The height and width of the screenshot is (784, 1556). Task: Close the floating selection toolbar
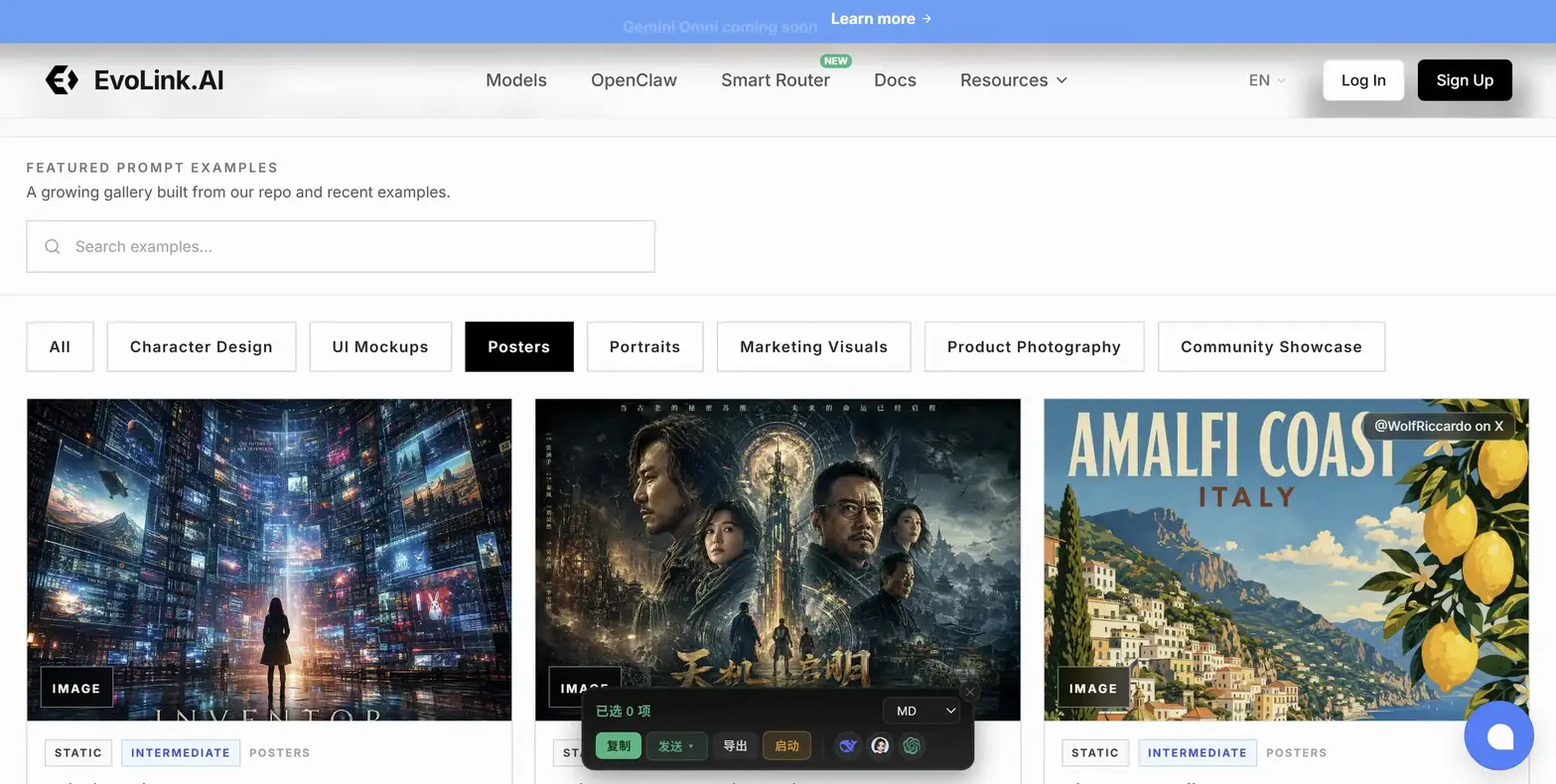pyautogui.click(x=970, y=692)
